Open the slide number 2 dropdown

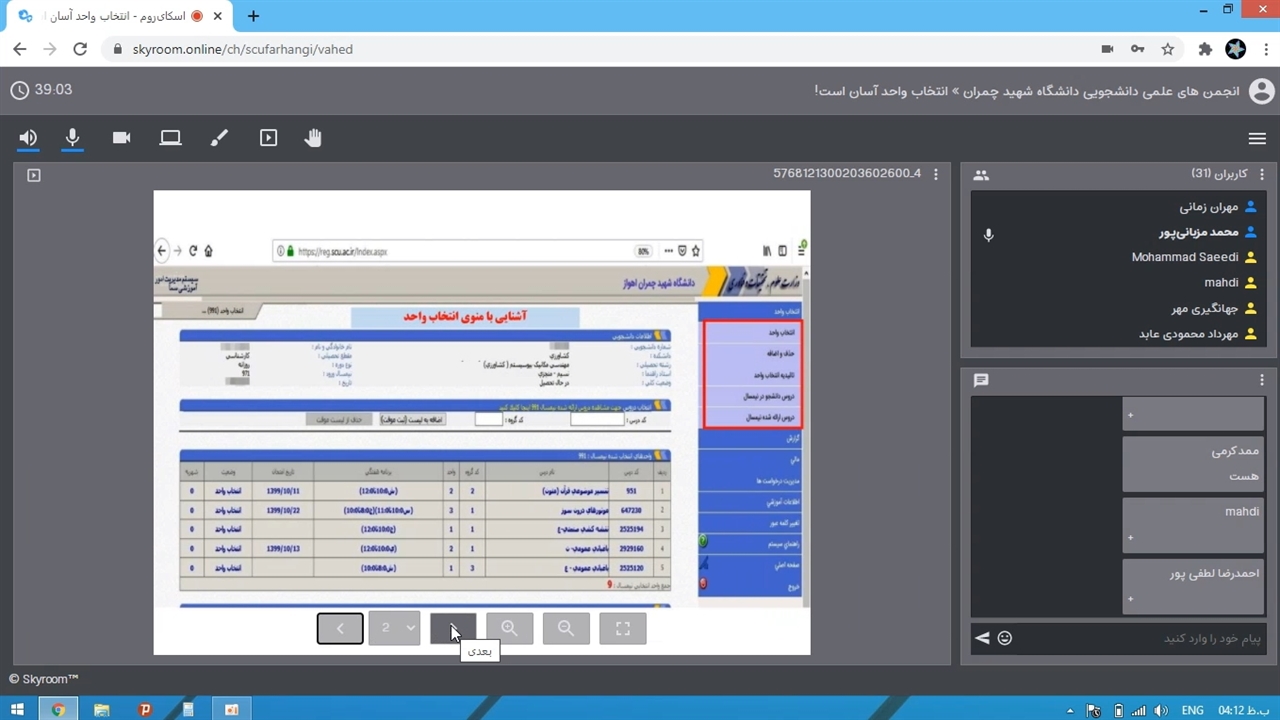(394, 628)
